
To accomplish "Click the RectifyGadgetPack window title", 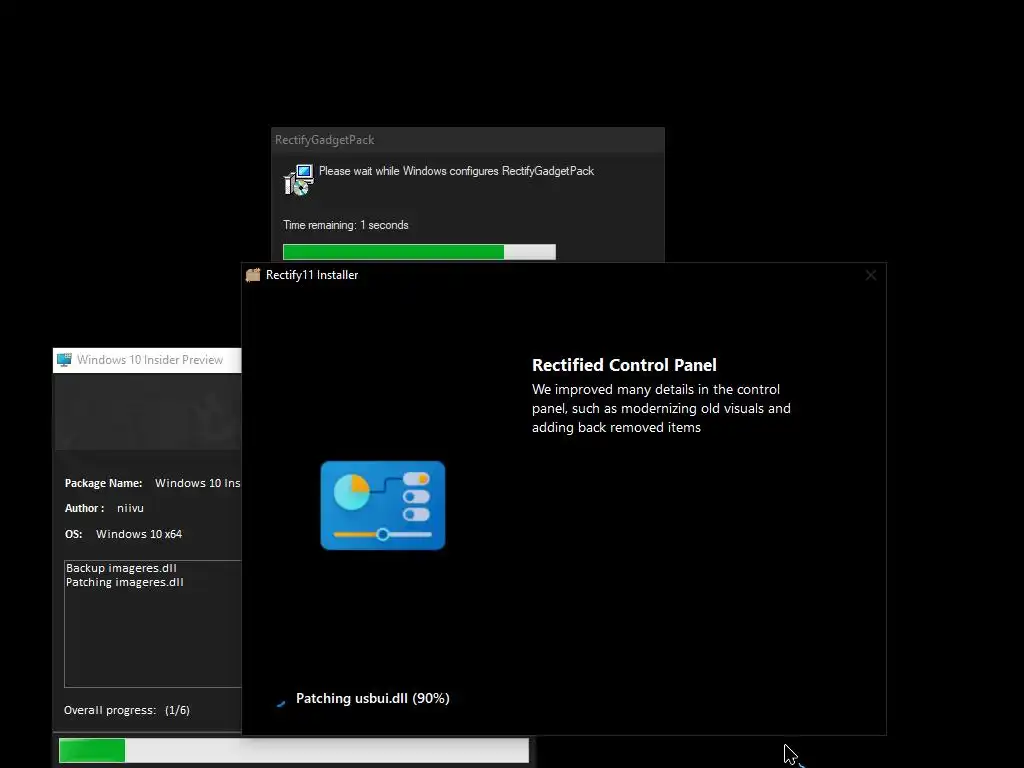I will tap(325, 140).
